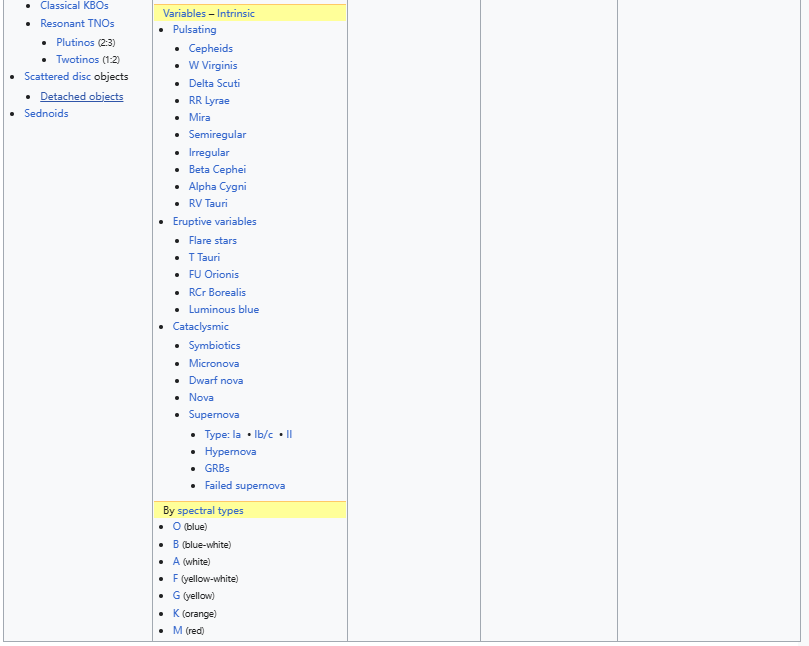Image resolution: width=809 pixels, height=646 pixels.
Task: Open the Cepheids link
Action: pos(210,48)
